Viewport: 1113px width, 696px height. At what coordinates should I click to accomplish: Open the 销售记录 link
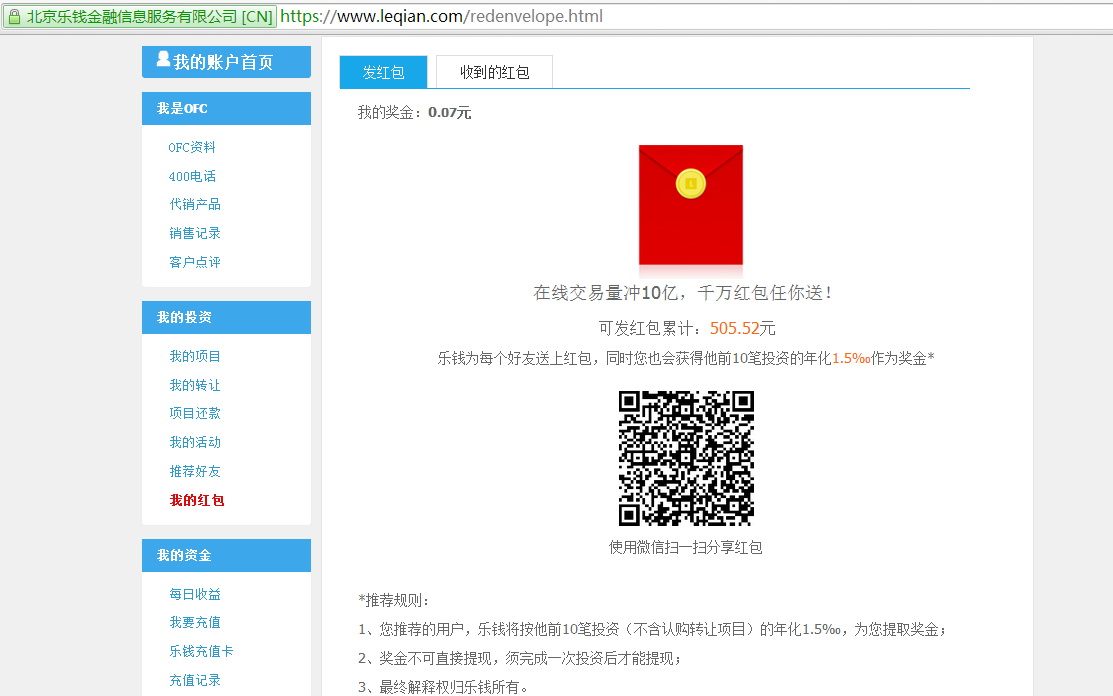[195, 233]
